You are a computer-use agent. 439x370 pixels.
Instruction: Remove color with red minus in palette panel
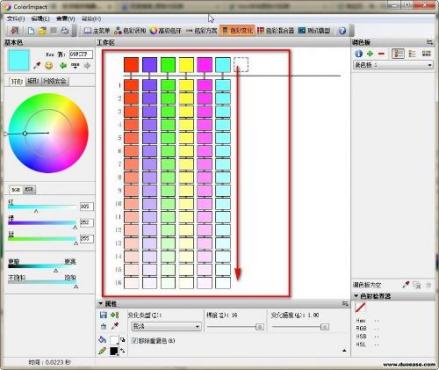pyautogui.click(x=381, y=53)
